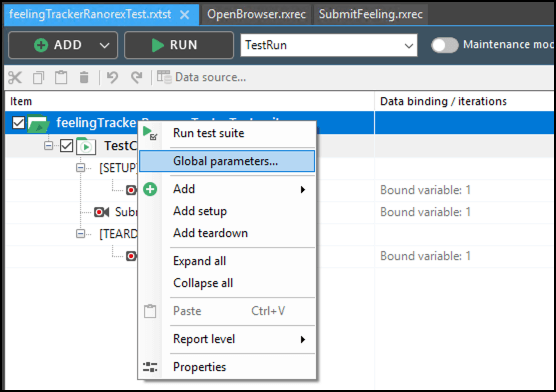Screen dimensions: 556x392
Task: Choose Global parameters... from context menu
Action: point(227,161)
